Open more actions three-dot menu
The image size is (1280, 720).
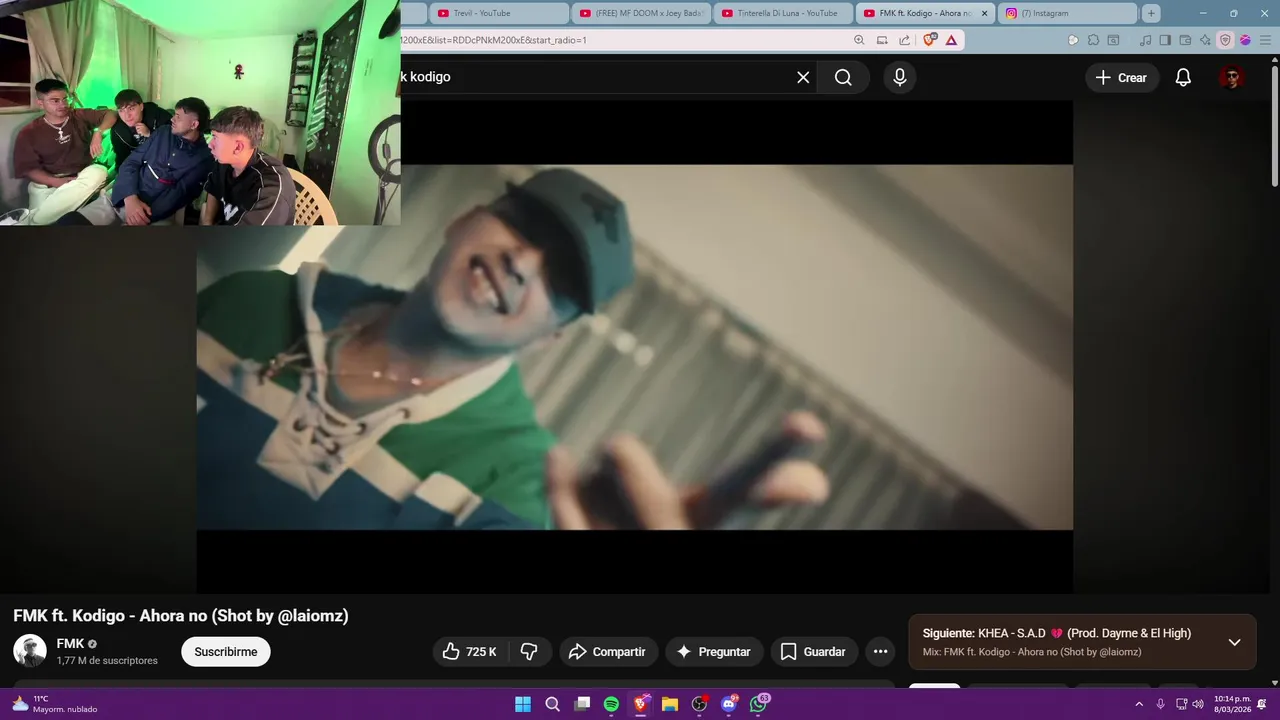(x=880, y=652)
